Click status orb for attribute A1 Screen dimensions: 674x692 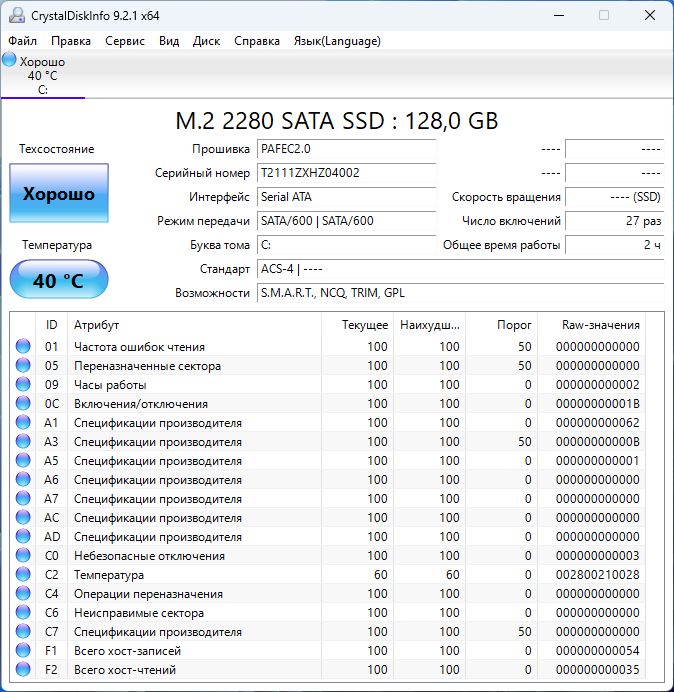tap(23, 422)
